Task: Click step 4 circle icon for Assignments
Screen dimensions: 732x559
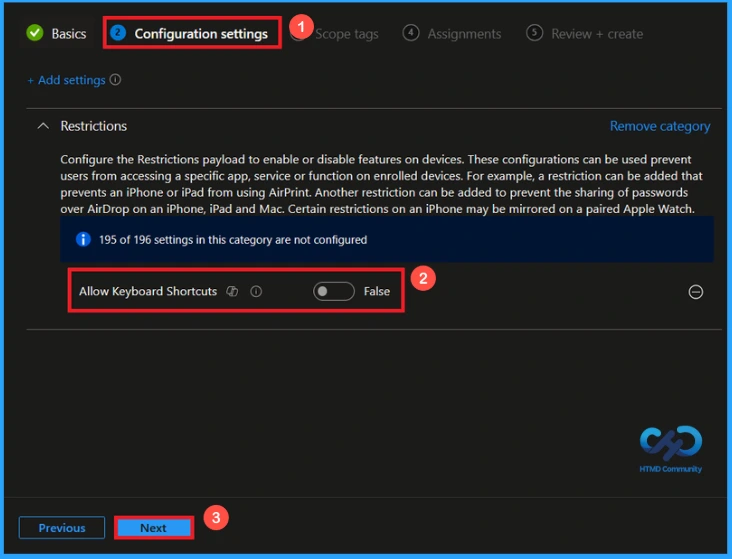Action: coord(411,33)
